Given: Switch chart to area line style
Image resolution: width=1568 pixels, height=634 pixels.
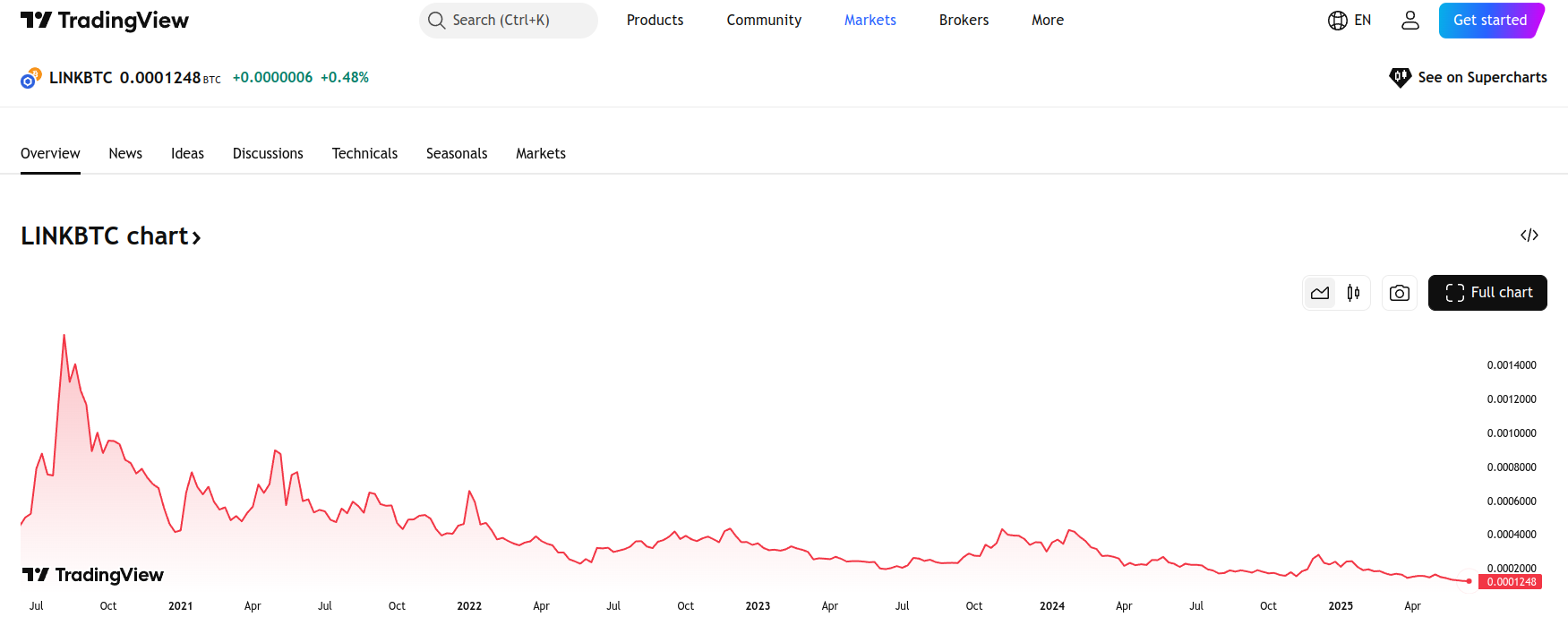Looking at the screenshot, I should click(1320, 293).
